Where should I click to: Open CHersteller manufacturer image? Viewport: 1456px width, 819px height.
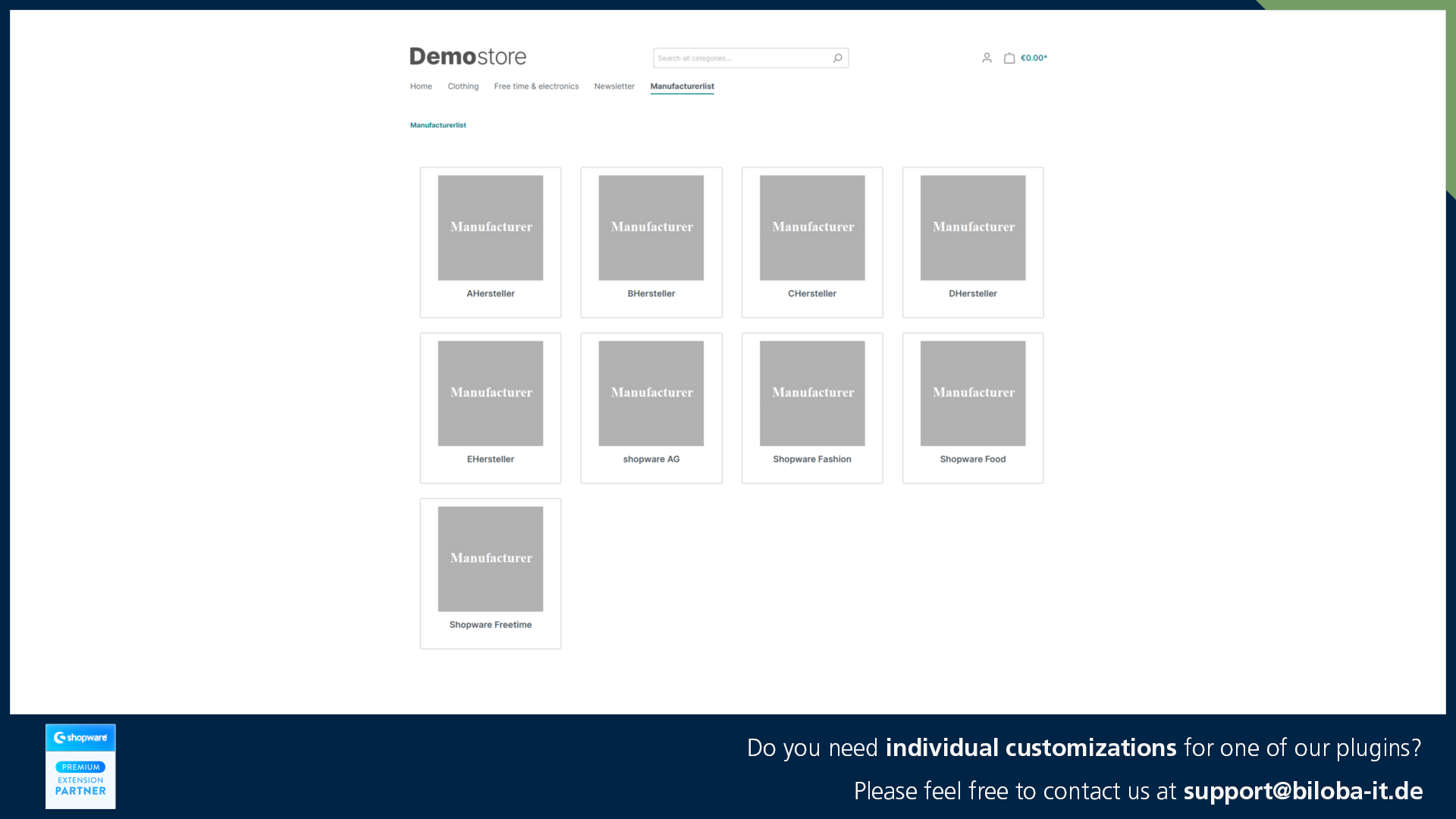[812, 228]
